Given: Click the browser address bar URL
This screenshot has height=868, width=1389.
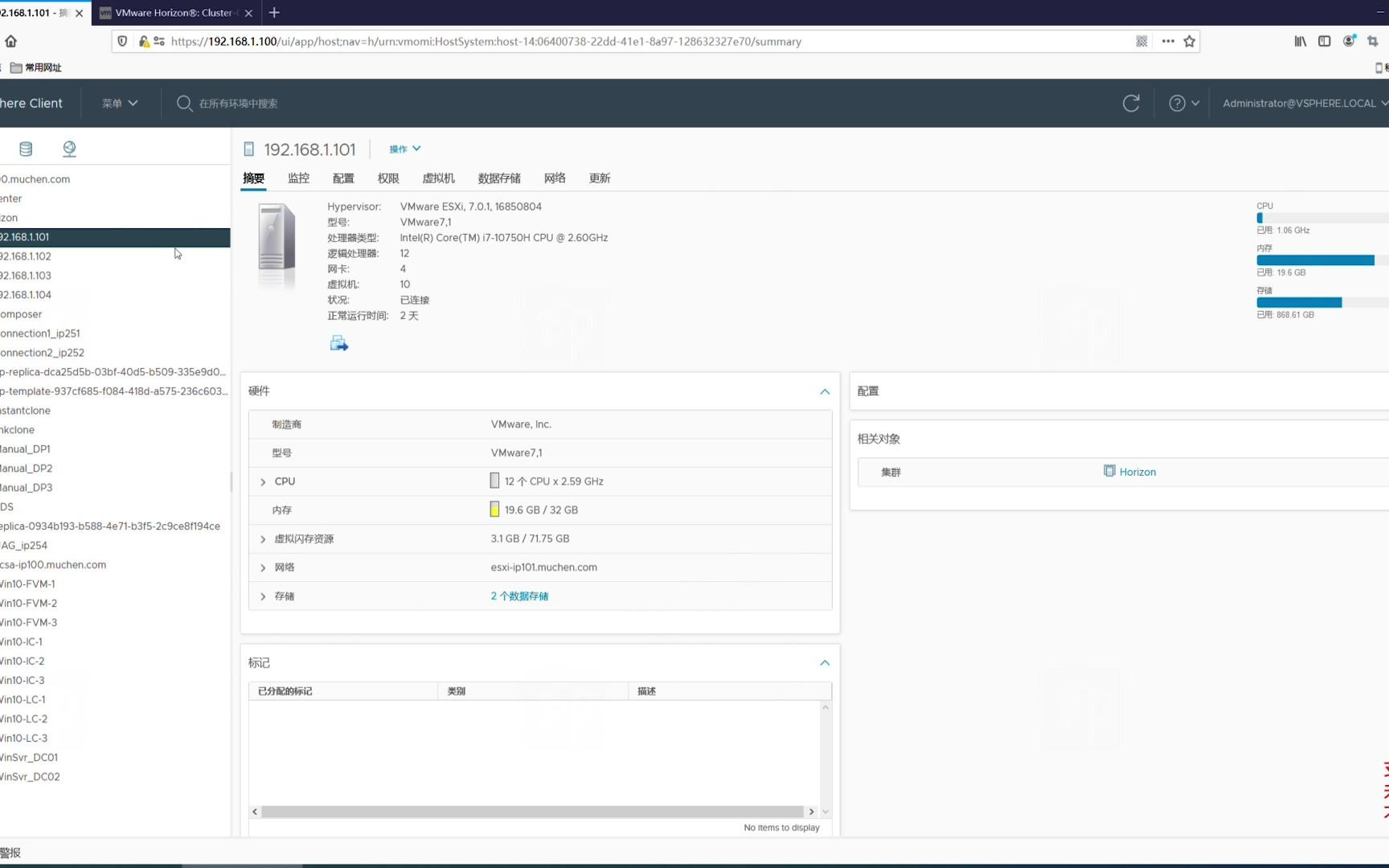Looking at the screenshot, I should (x=486, y=41).
